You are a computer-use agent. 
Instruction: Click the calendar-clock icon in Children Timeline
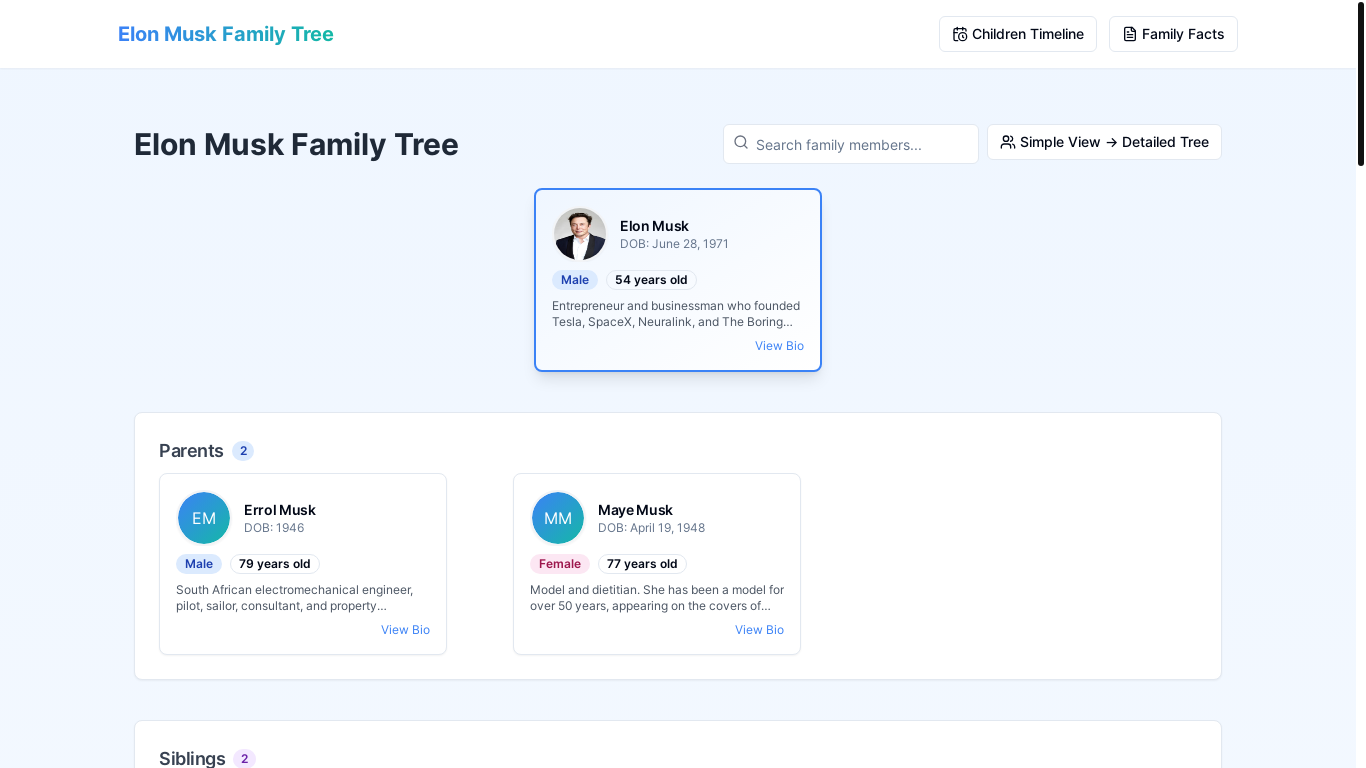pyautogui.click(x=960, y=34)
